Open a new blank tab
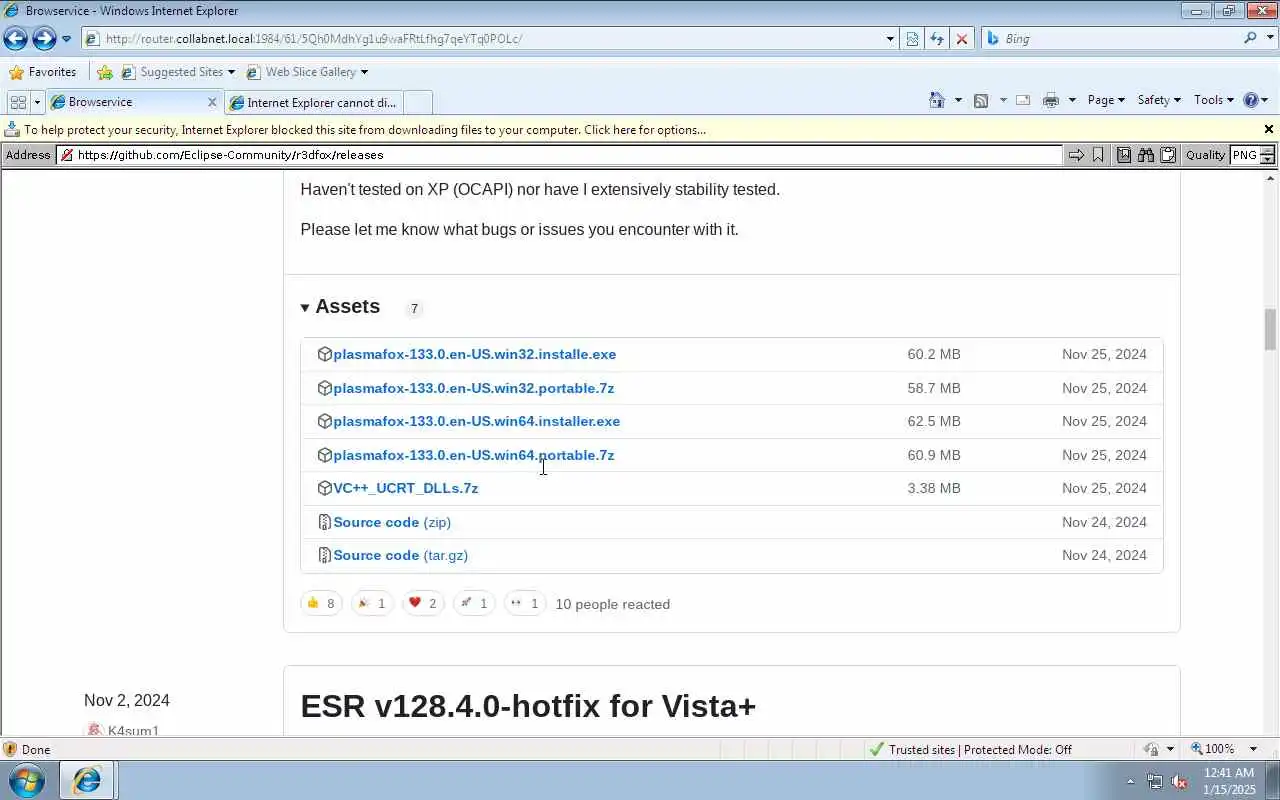 (x=418, y=102)
